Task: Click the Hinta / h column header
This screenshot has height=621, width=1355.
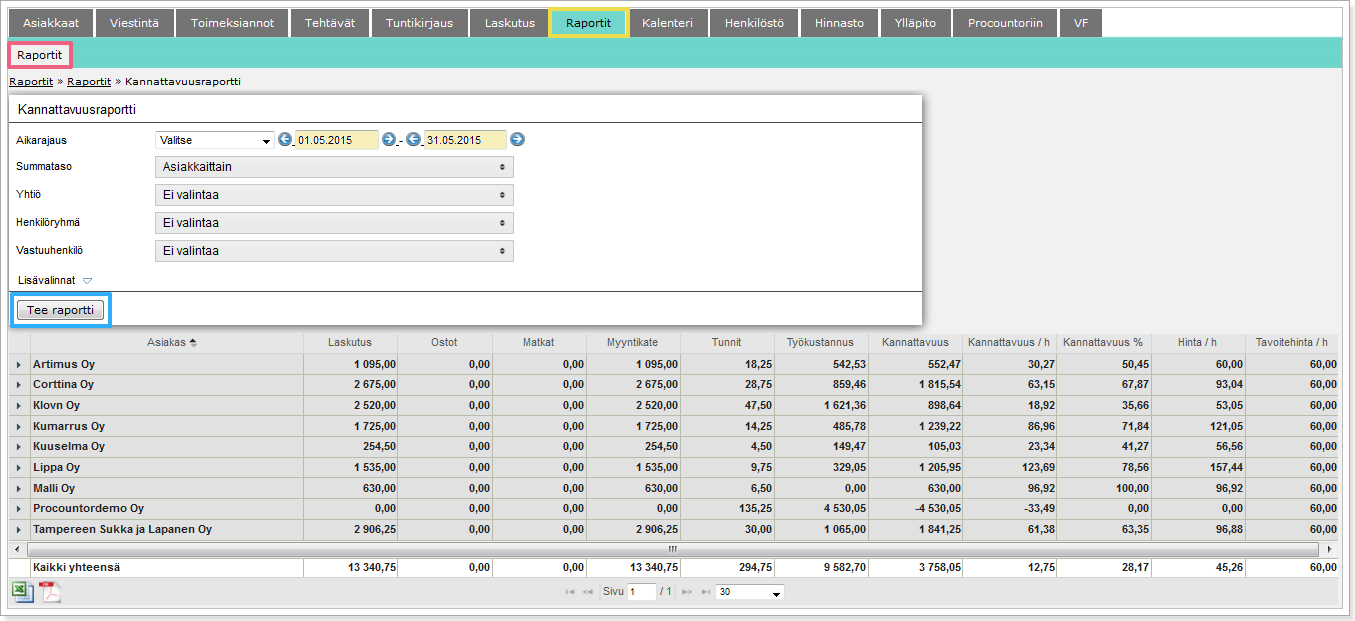Action: [x=1197, y=342]
